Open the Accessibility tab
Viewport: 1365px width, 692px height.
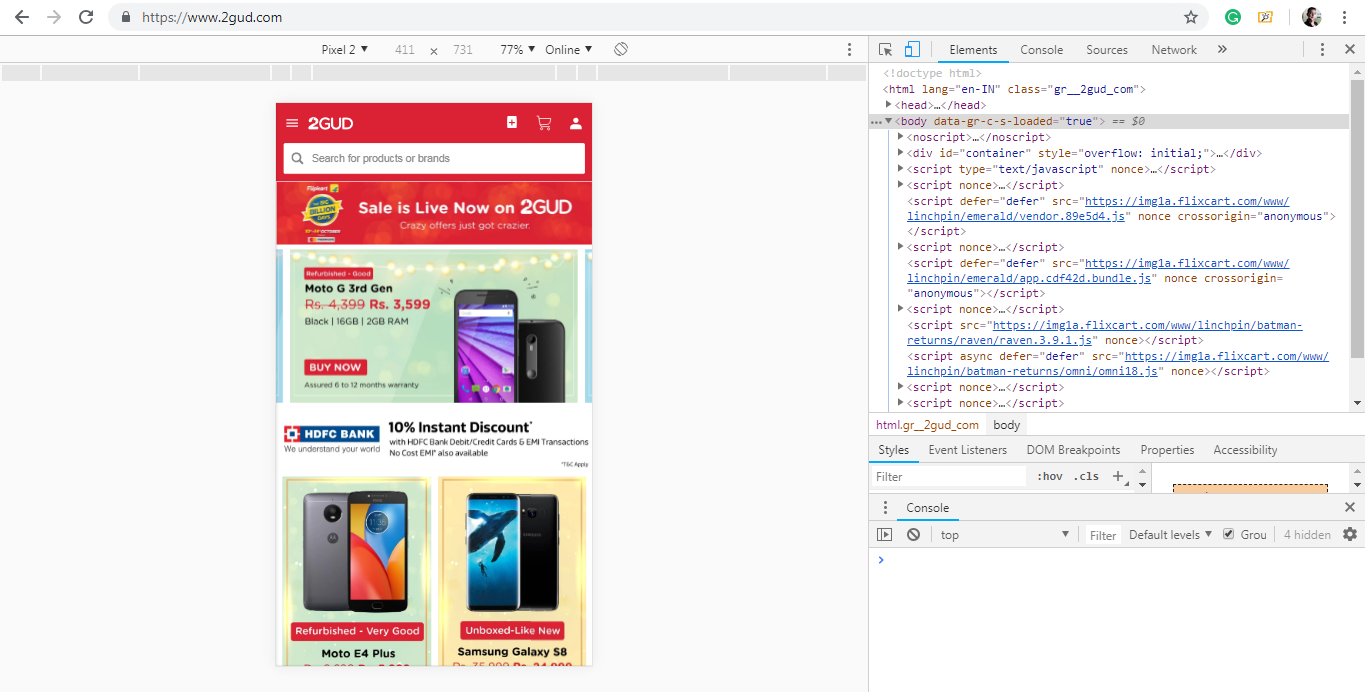tap(1245, 450)
